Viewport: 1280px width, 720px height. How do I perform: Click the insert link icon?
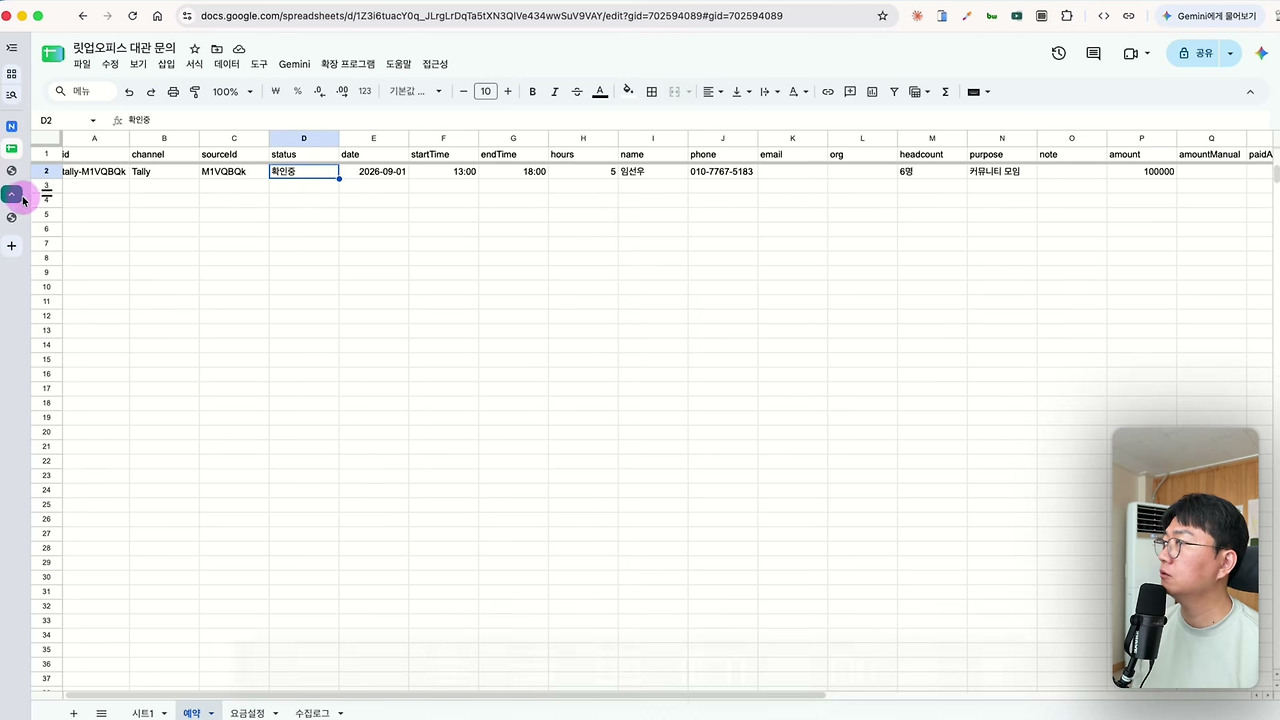pyautogui.click(x=828, y=92)
